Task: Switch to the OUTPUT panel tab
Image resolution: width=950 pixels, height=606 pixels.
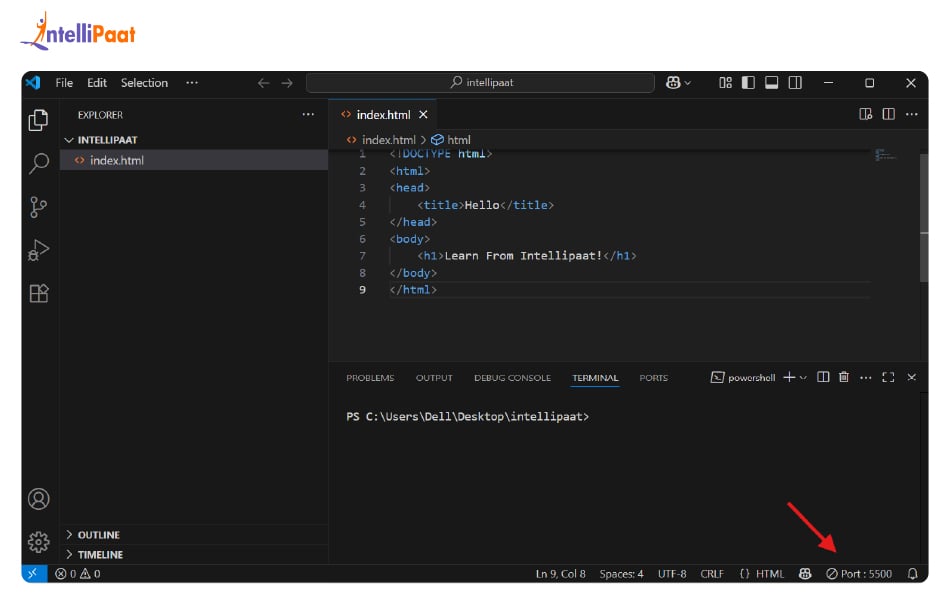Action: 434,378
